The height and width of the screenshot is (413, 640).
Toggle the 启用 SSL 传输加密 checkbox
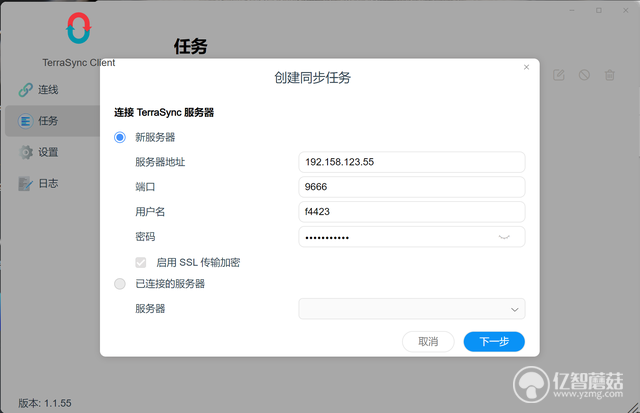click(141, 262)
